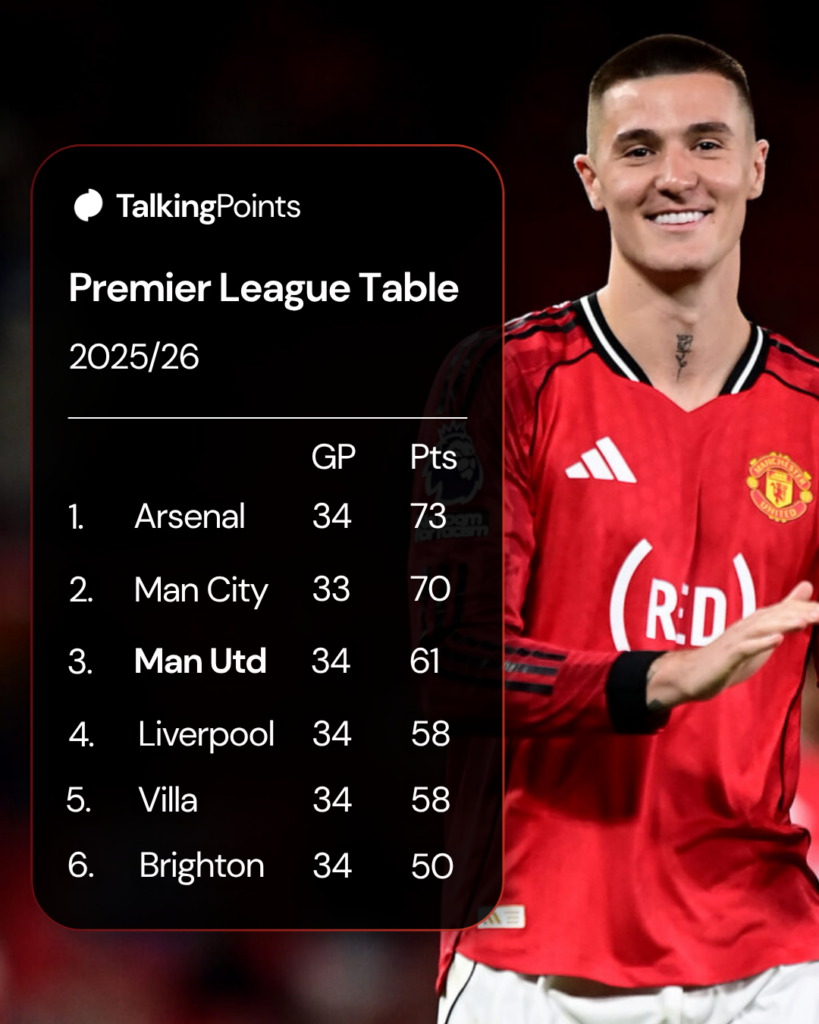Select the Liverpool team name
819x1024 pixels.
206,734
